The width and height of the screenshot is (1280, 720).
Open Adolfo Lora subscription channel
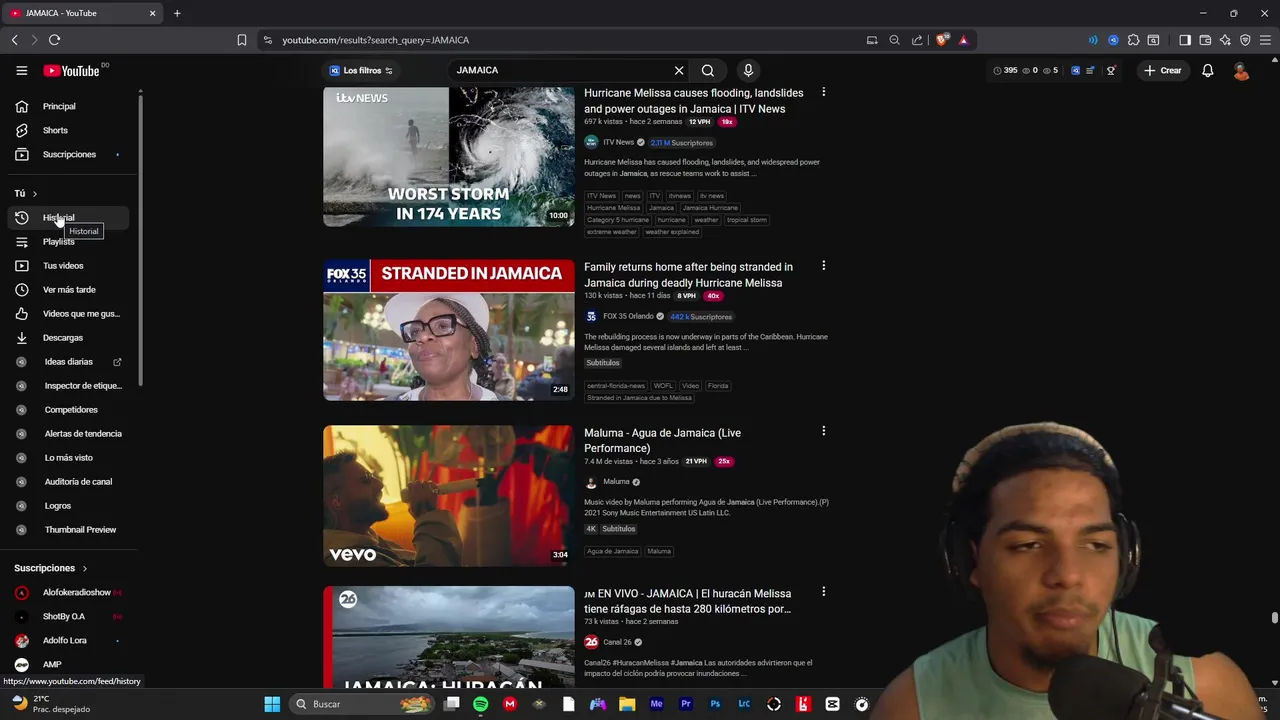click(70, 640)
